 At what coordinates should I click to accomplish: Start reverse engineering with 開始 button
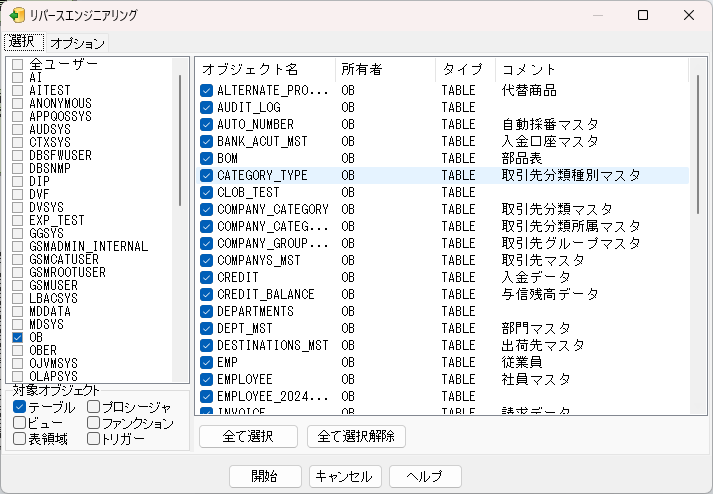pos(265,476)
